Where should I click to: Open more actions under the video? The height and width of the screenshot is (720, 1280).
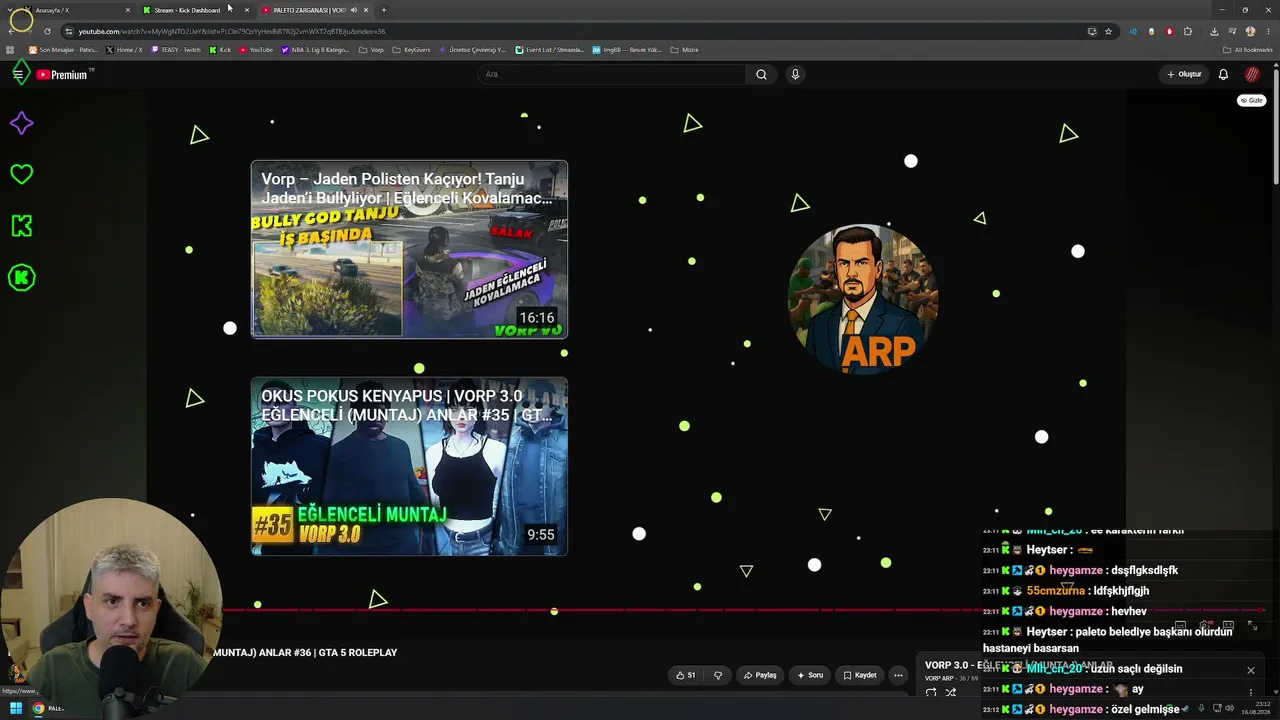[x=898, y=675]
